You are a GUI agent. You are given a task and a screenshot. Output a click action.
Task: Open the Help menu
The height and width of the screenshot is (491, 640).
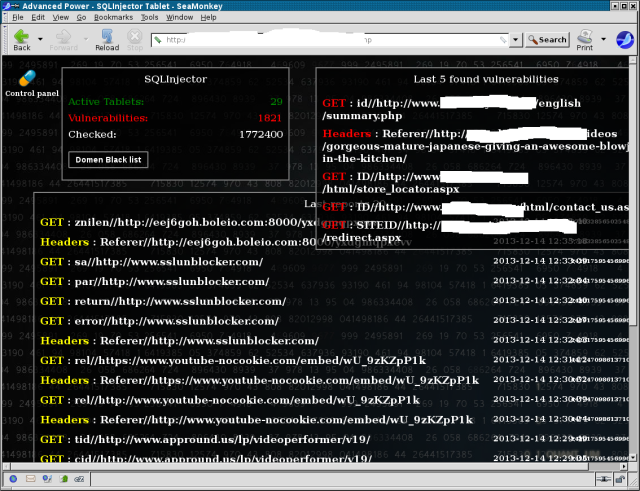(x=208, y=17)
